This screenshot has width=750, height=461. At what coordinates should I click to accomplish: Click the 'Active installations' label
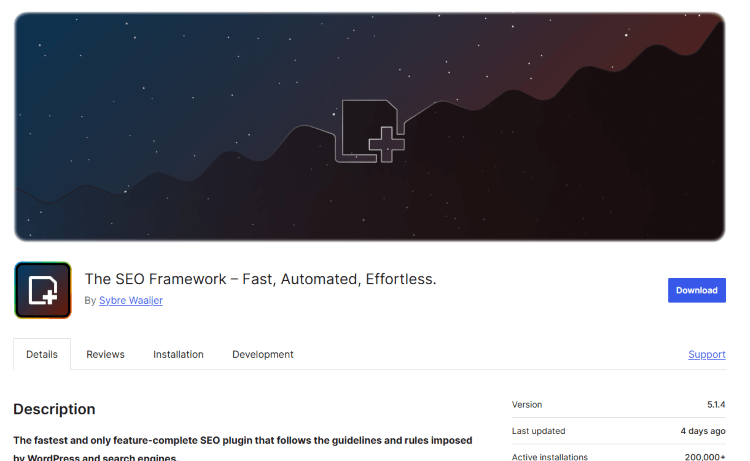pyautogui.click(x=550, y=457)
